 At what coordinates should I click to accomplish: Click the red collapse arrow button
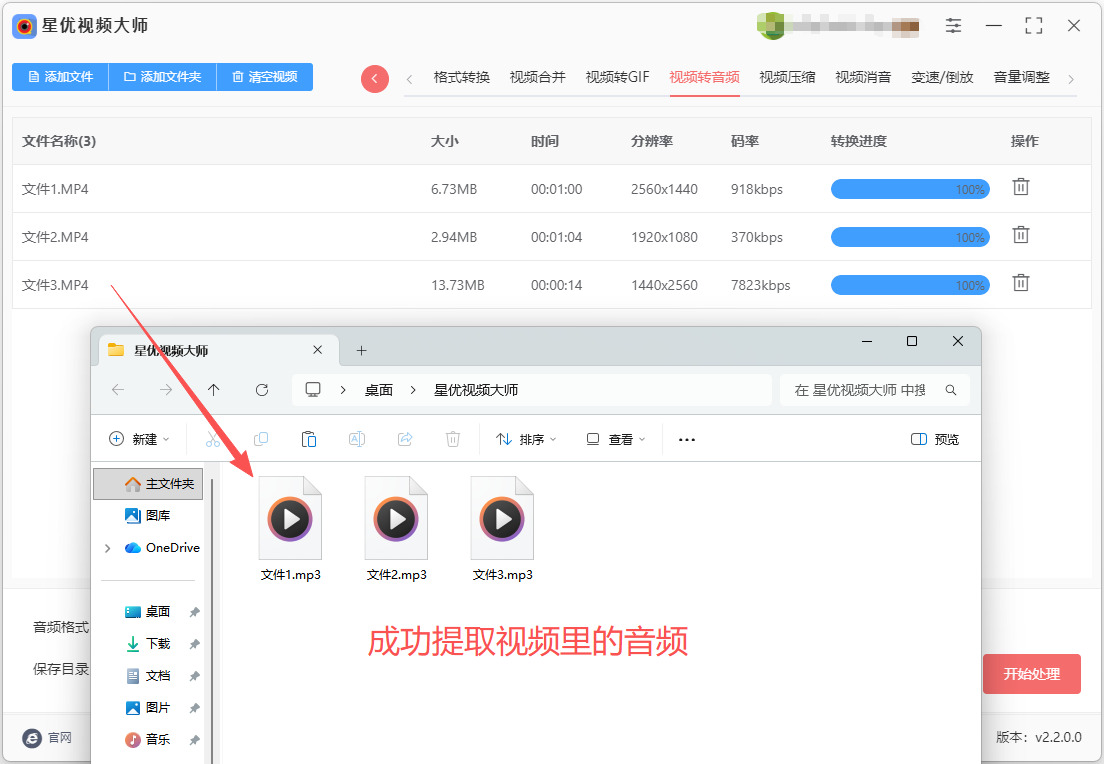tap(375, 79)
